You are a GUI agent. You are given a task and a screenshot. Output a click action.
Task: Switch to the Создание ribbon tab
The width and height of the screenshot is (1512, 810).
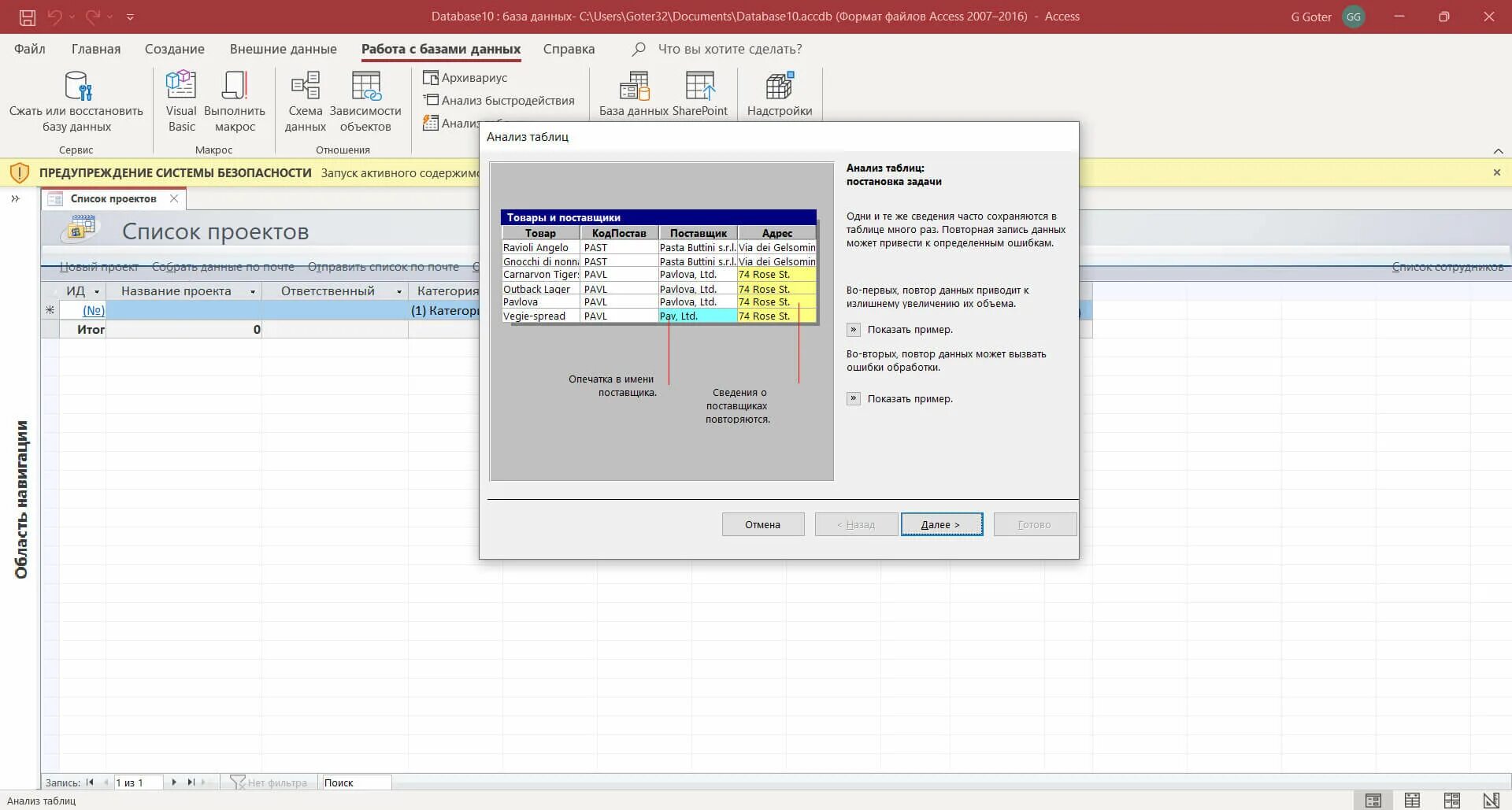pyautogui.click(x=175, y=49)
